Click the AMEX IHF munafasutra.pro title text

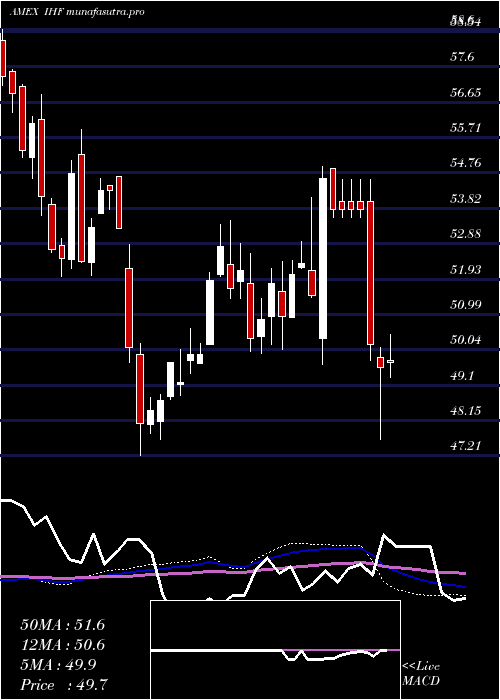(76, 12)
